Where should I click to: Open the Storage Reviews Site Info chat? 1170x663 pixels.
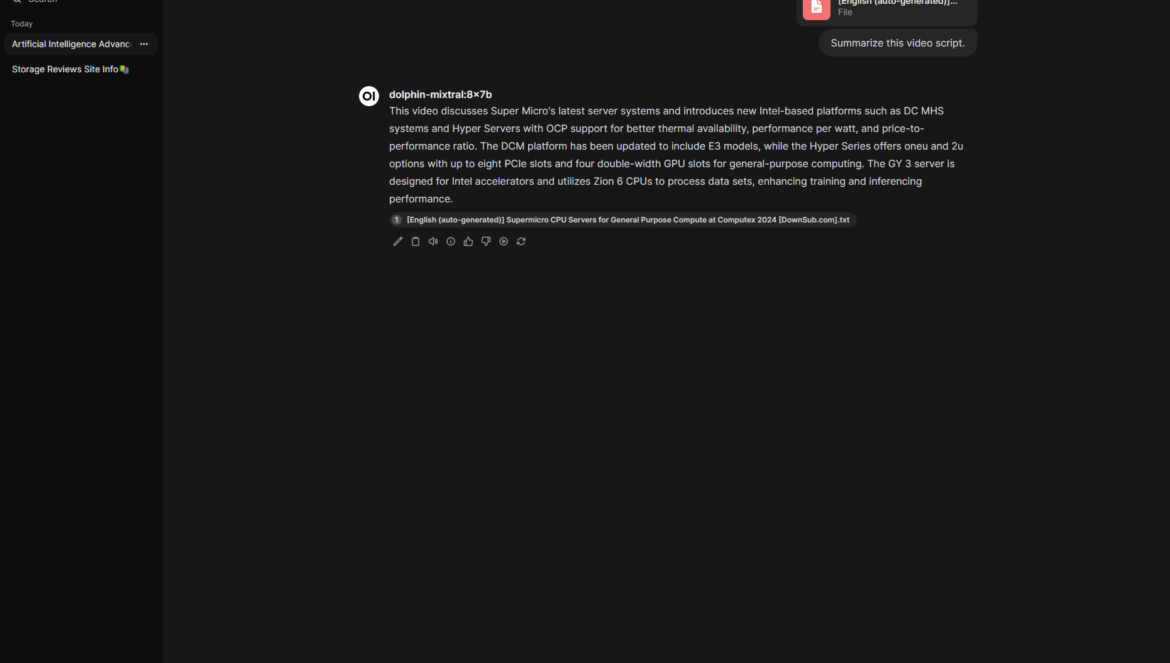[65, 69]
